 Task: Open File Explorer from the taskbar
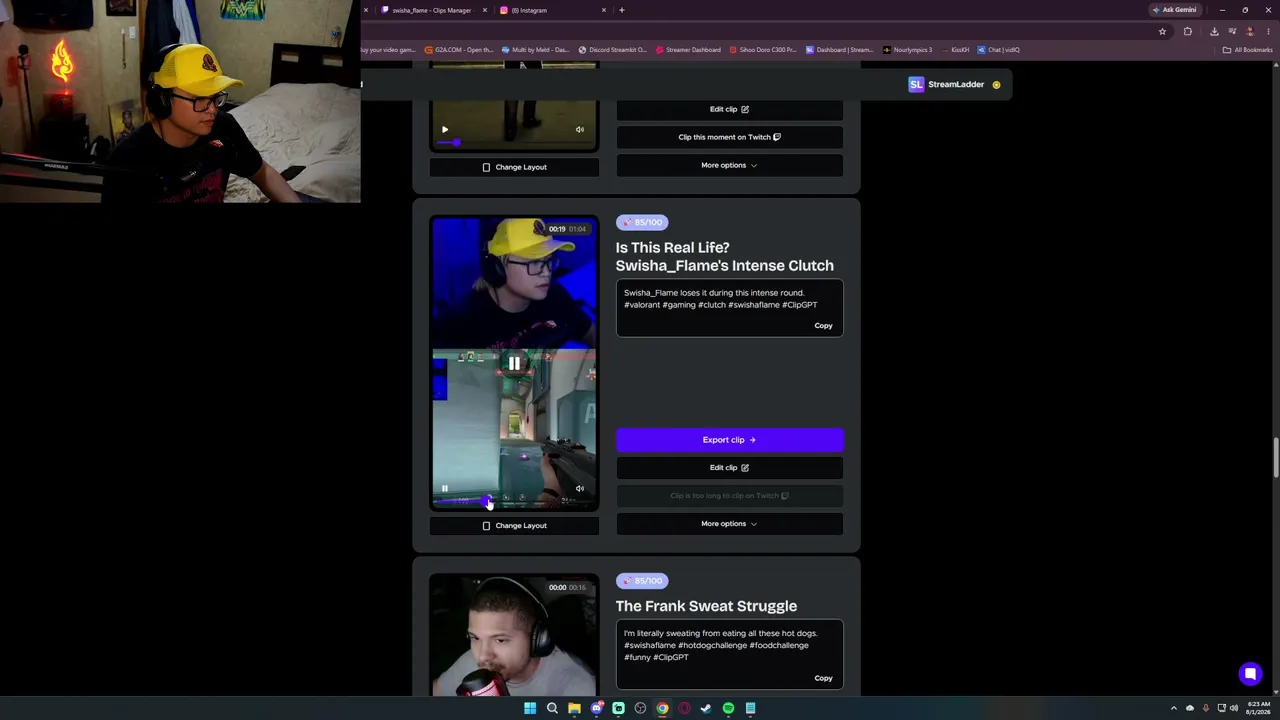(574, 708)
